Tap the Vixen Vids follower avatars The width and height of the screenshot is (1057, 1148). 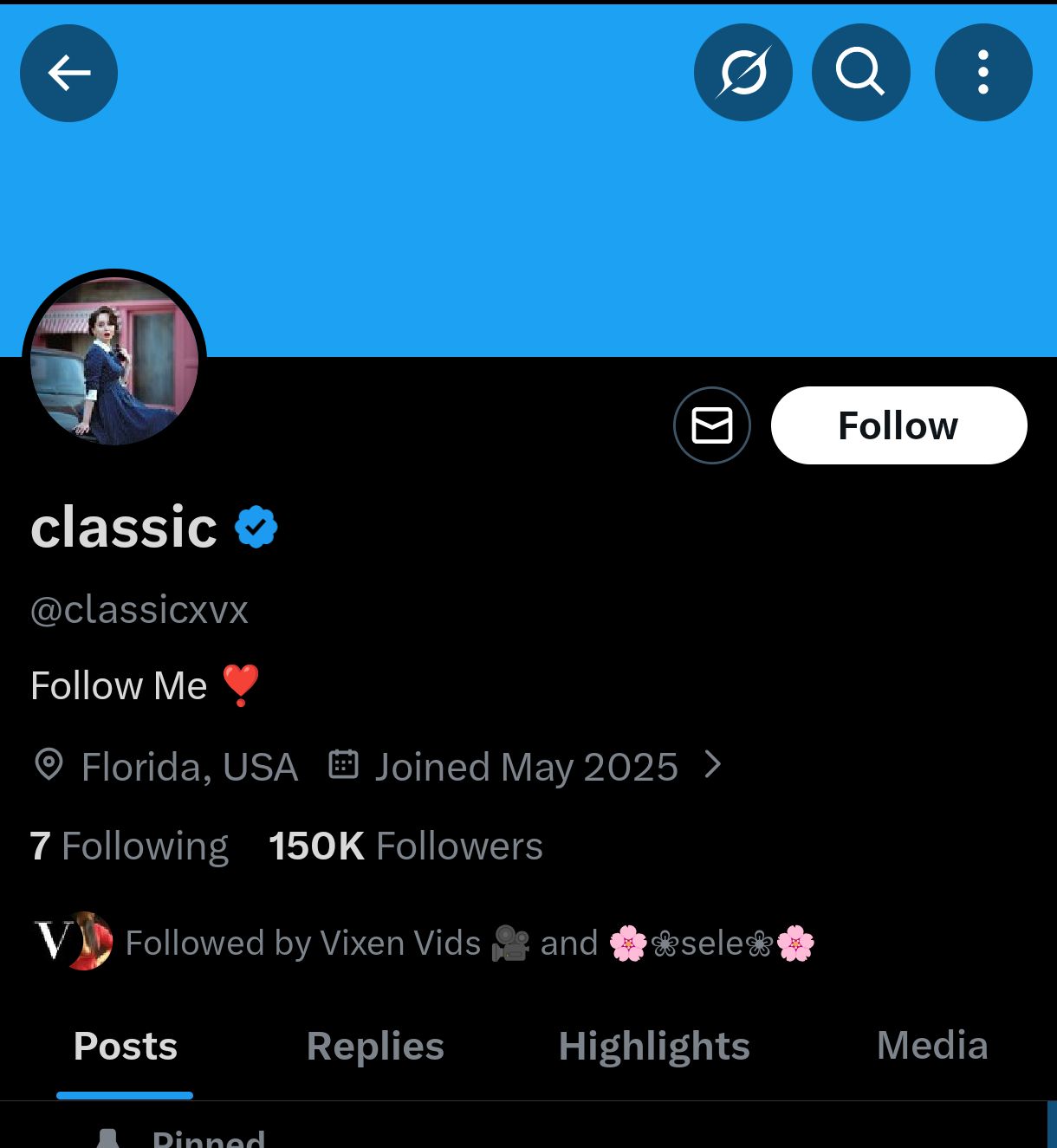point(73,941)
